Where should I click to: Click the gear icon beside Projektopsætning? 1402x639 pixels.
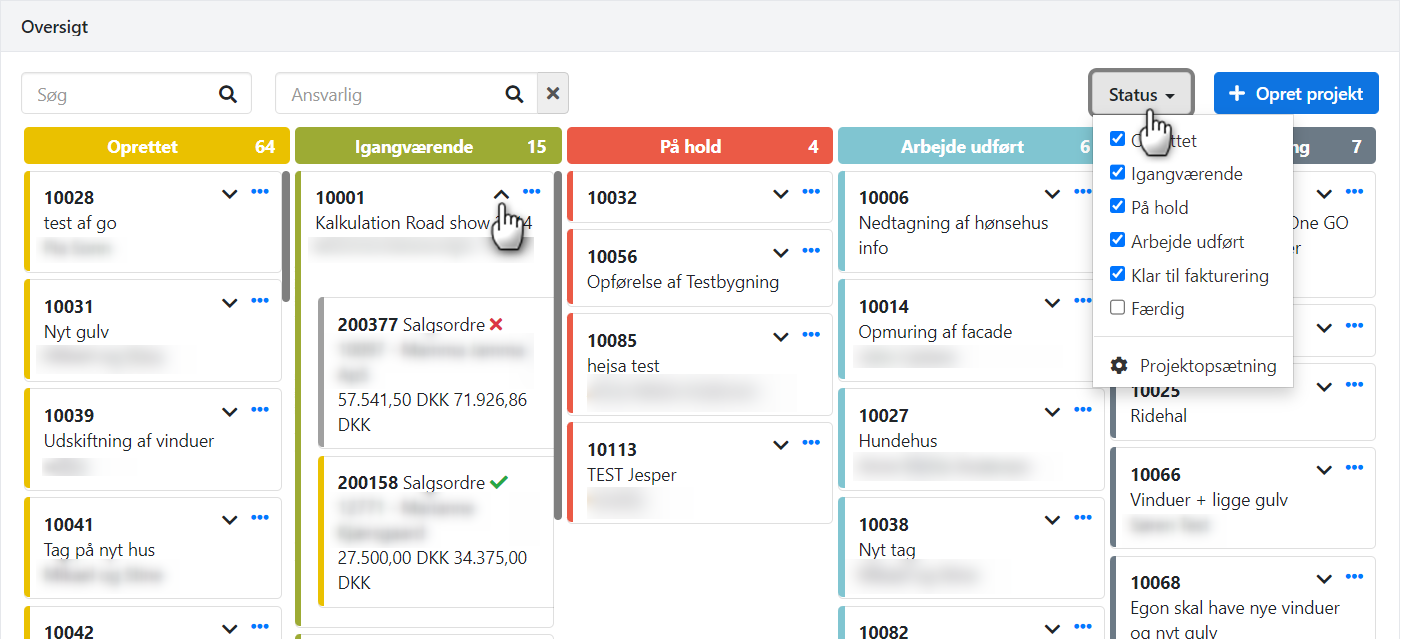(x=1119, y=366)
